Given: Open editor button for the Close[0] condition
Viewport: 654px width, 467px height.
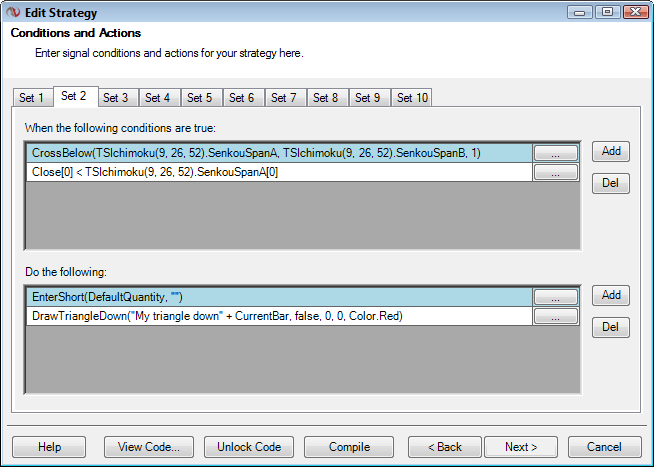Looking at the screenshot, I should 556,172.
